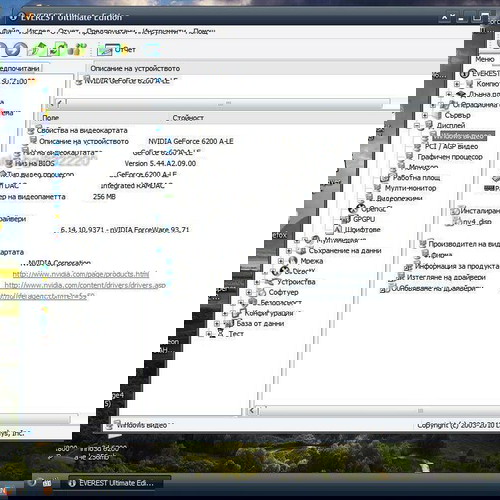Click the 256 MB value
500x500 pixels.
[104, 197]
